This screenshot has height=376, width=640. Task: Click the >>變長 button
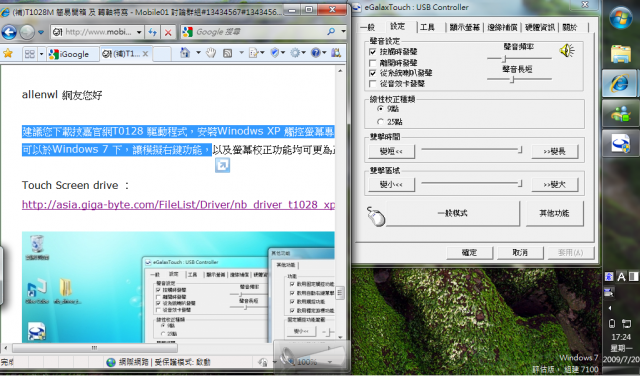pos(554,151)
